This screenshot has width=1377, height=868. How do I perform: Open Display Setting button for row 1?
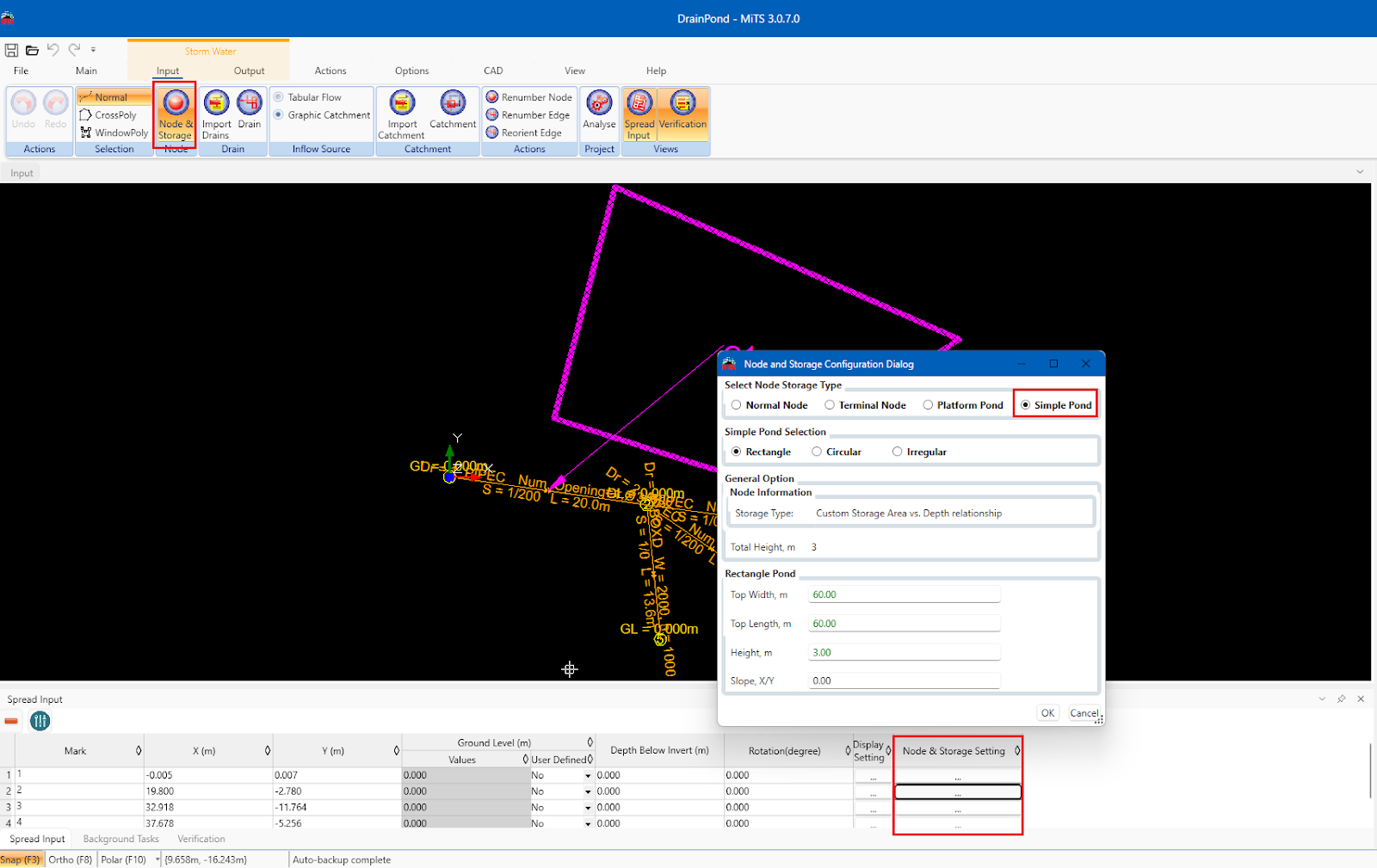click(873, 776)
